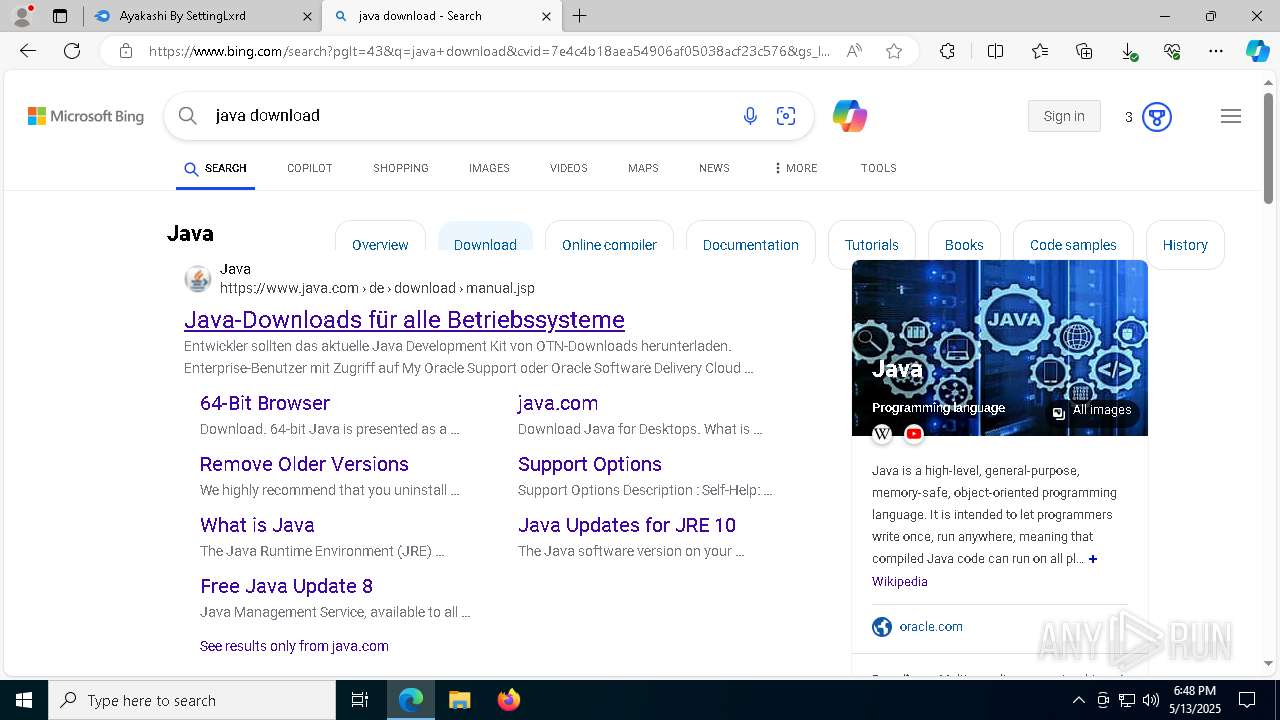The width and height of the screenshot is (1280, 720).
Task: Open Bing hamburger settings menu
Action: point(1231,117)
